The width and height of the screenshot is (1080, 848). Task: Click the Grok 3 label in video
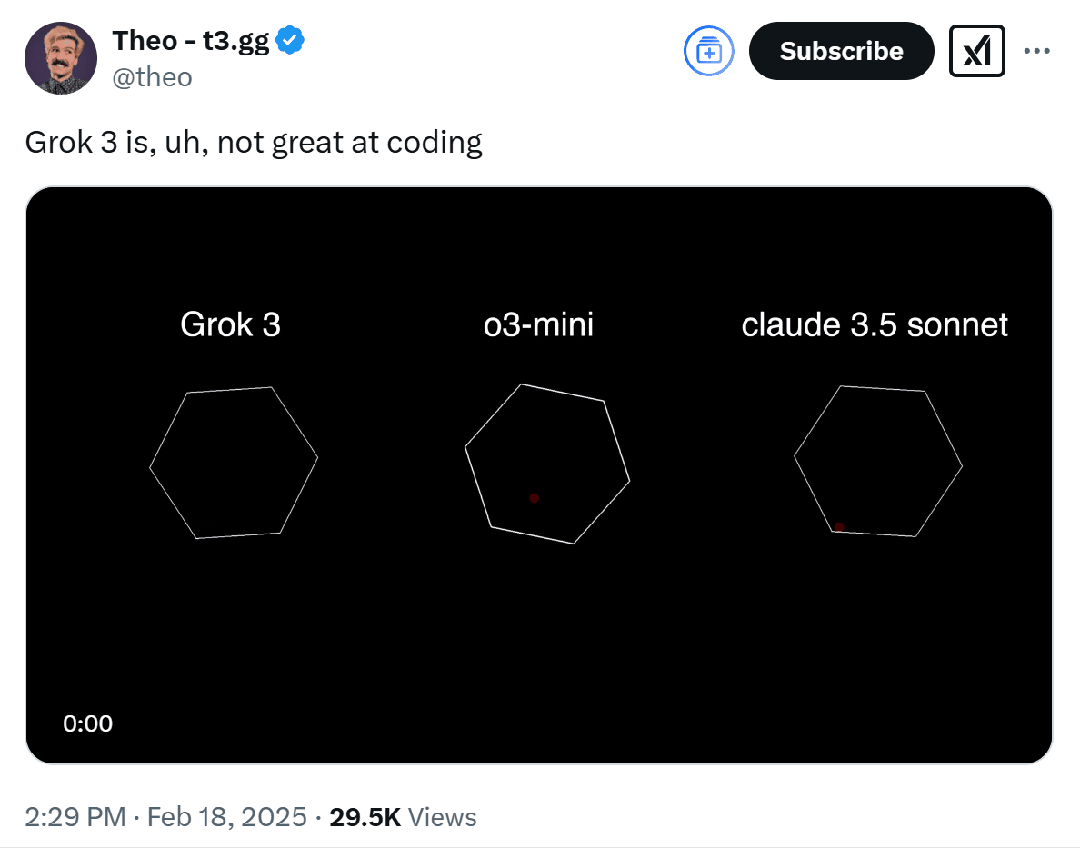(231, 324)
